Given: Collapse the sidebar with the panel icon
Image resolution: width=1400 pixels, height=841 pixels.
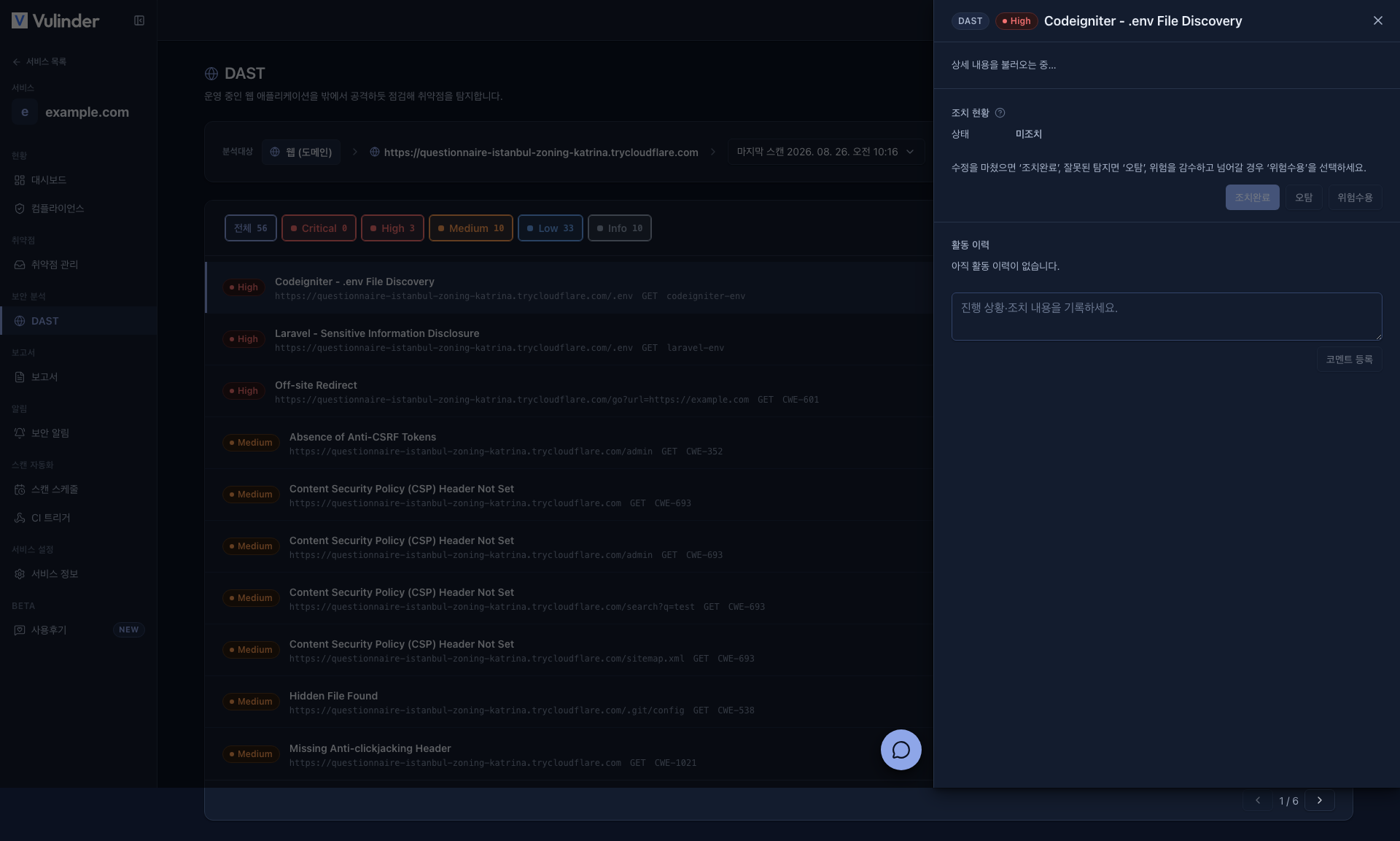Looking at the screenshot, I should click(139, 20).
